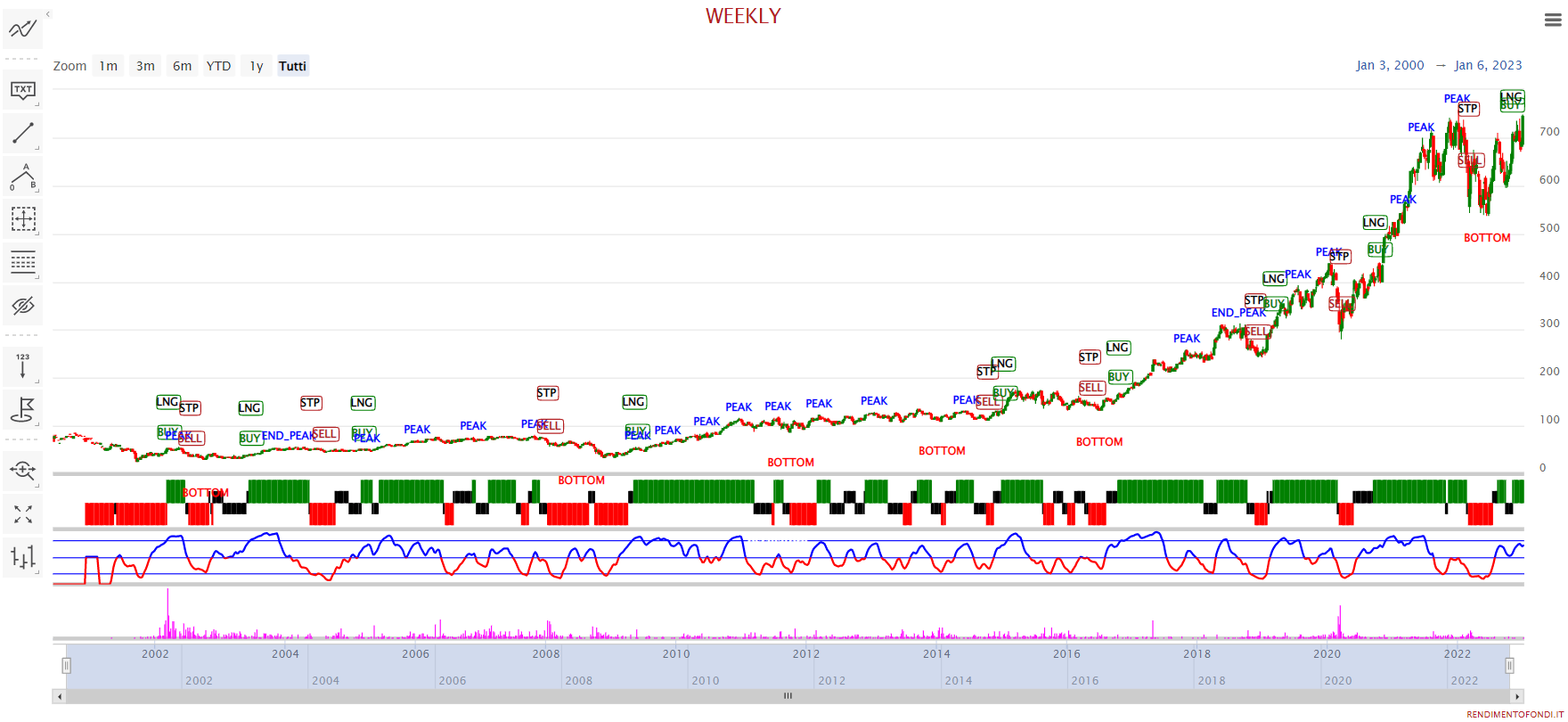Click the Jan 3, 2000 start date field
The width and height of the screenshot is (1568, 722).
pos(1390,65)
